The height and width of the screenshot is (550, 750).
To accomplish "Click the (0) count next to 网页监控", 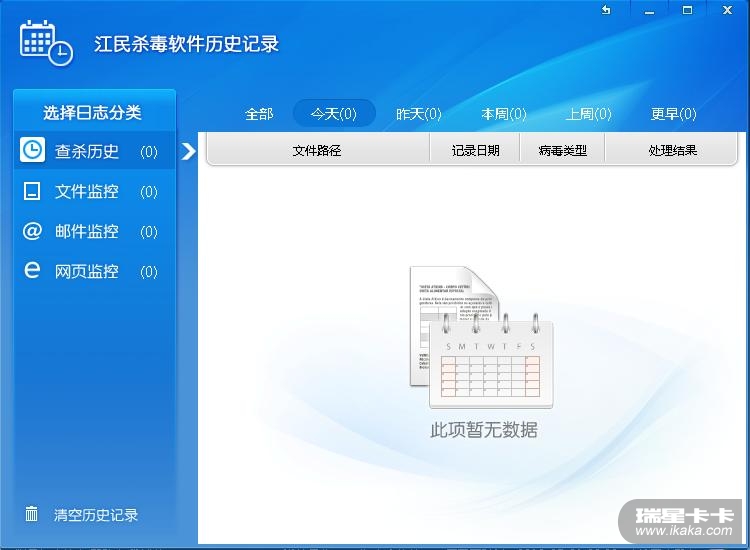I will (149, 272).
